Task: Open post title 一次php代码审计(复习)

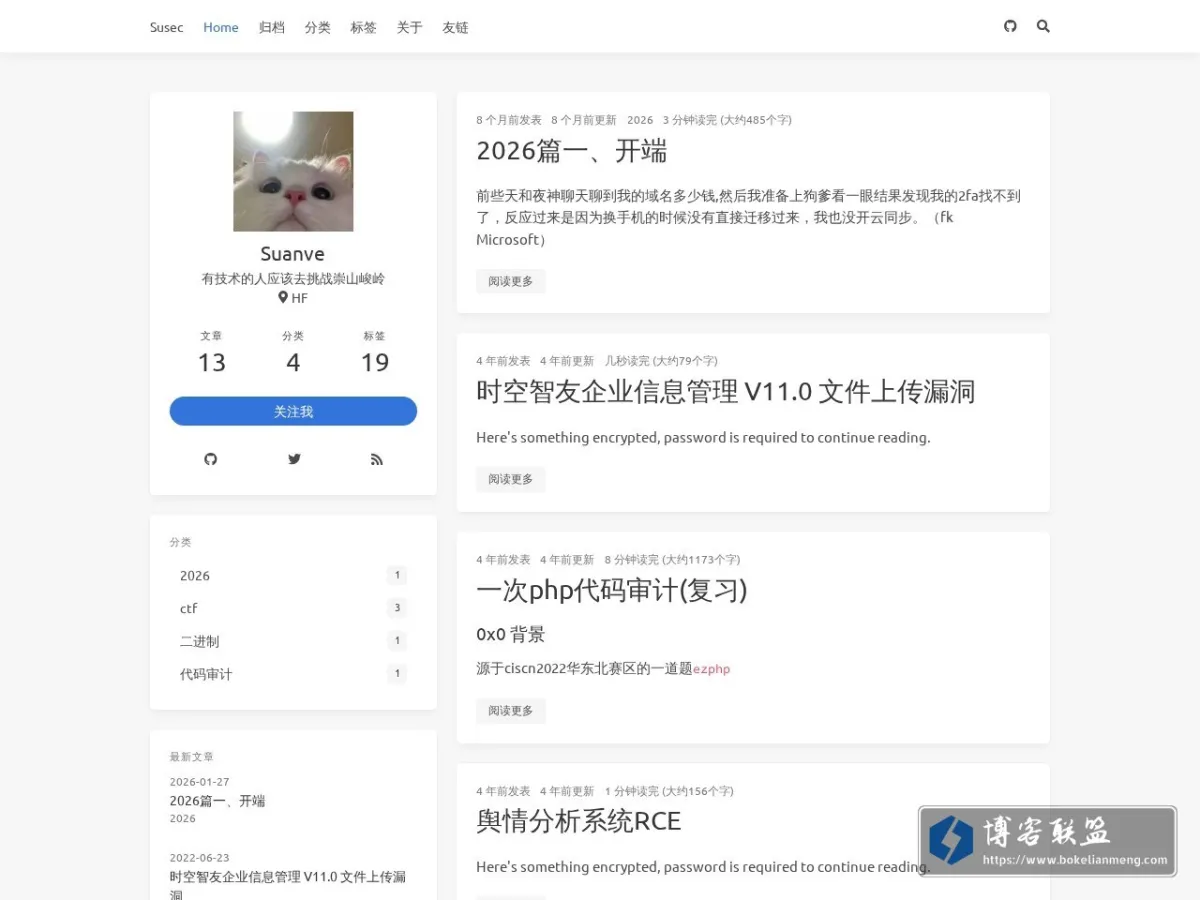Action: click(612, 590)
